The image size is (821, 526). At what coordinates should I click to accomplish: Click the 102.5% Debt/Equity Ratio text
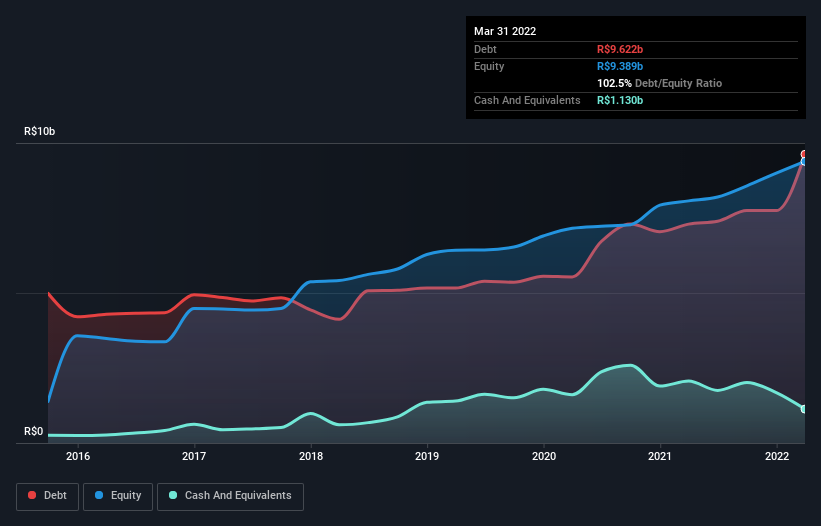tap(659, 83)
